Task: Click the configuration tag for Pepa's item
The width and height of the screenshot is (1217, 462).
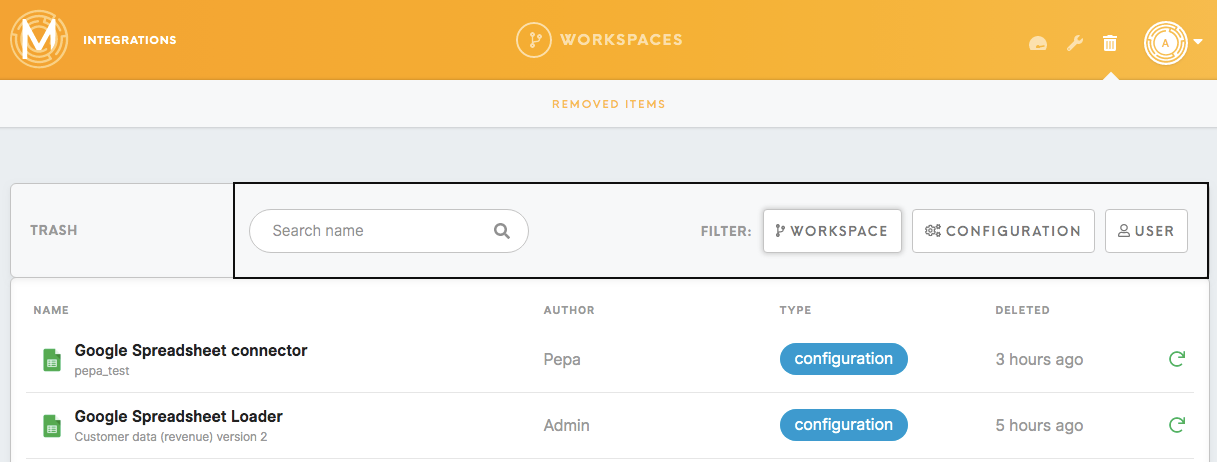Action: tap(843, 359)
